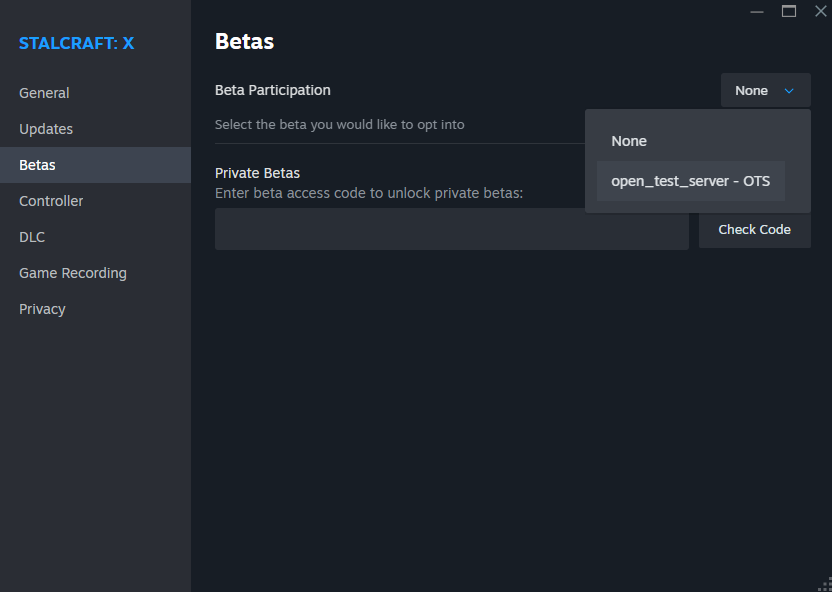The width and height of the screenshot is (832, 592).
Task: Select open_test_server - OTS beta option
Action: tap(691, 181)
